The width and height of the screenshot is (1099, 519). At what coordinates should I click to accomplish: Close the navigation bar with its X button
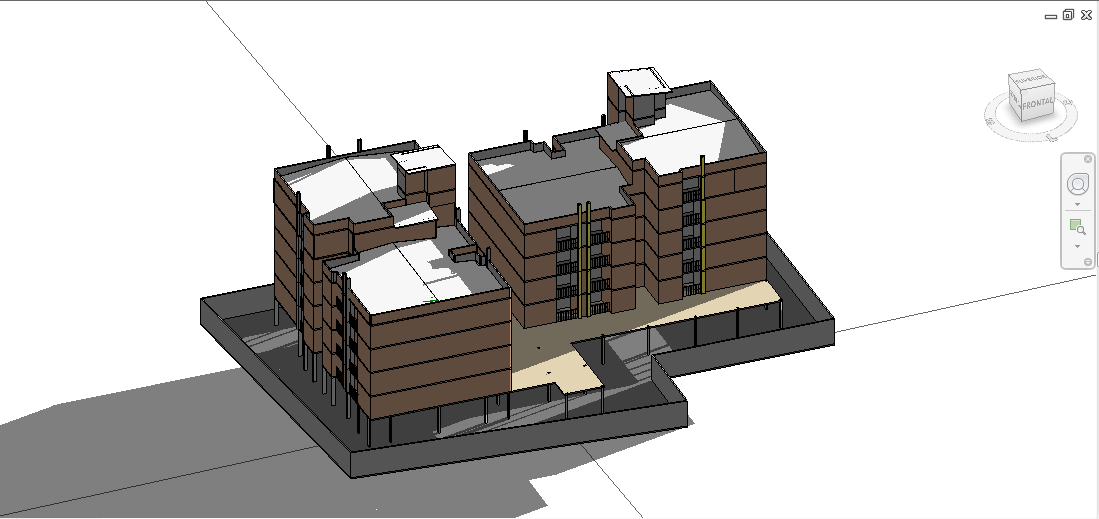click(x=1087, y=159)
